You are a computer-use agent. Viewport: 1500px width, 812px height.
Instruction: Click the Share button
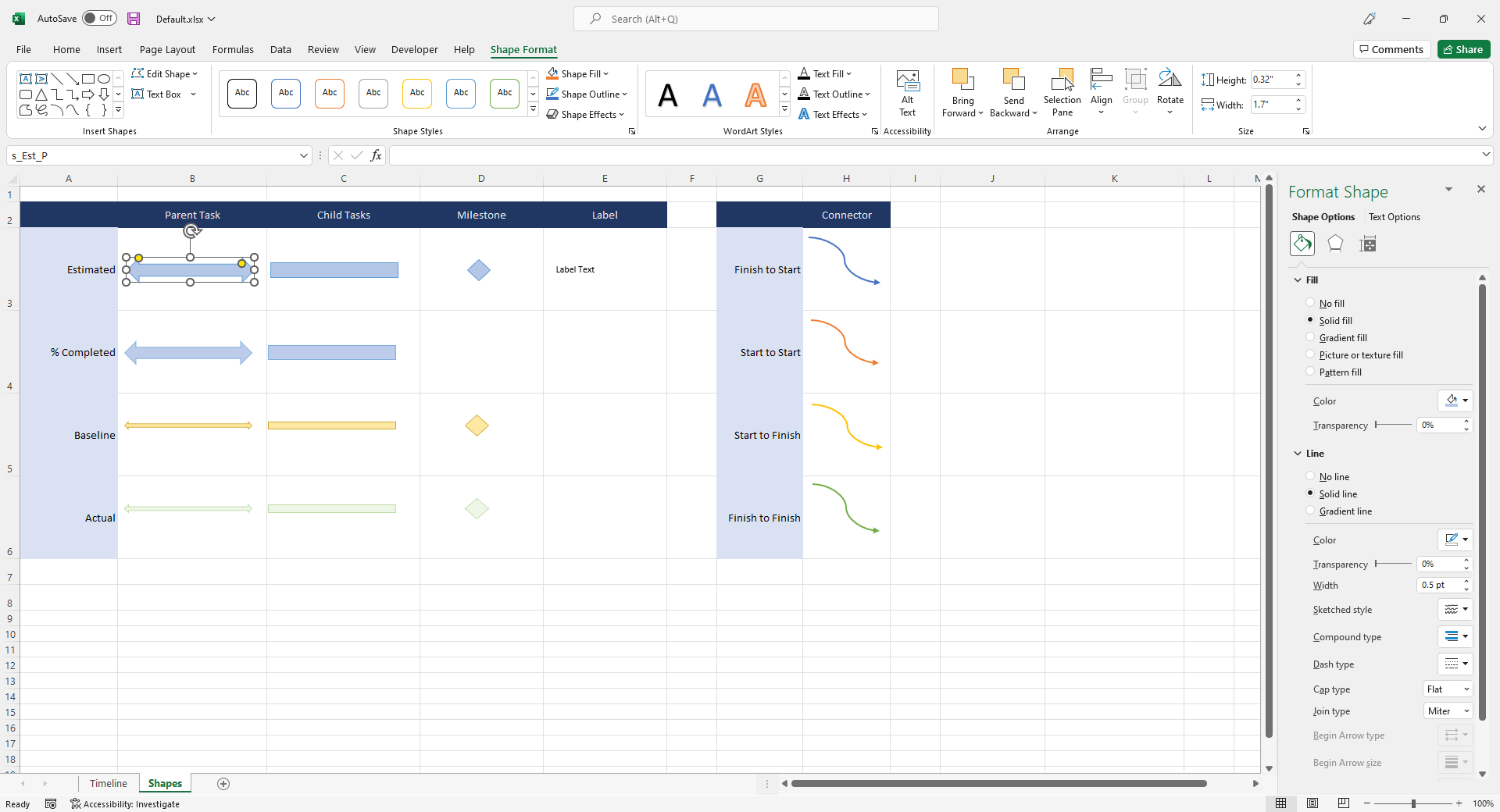coord(1462,48)
